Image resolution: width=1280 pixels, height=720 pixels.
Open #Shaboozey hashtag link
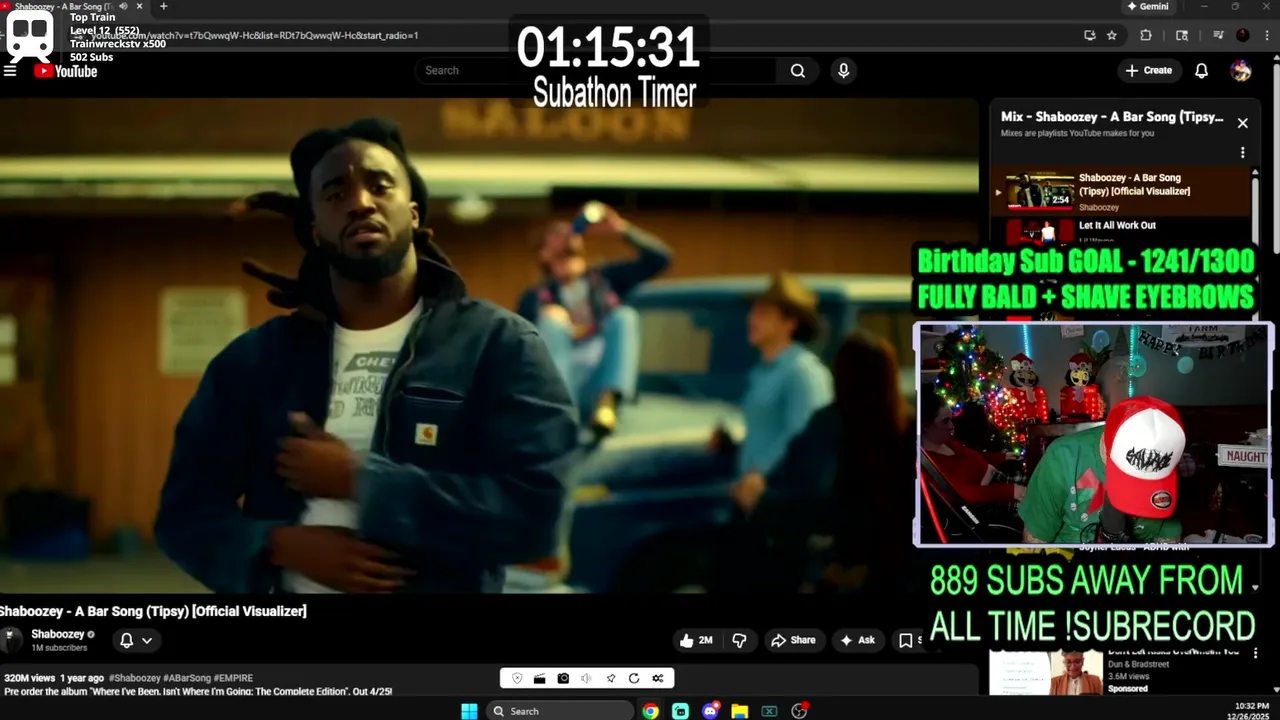pos(134,678)
